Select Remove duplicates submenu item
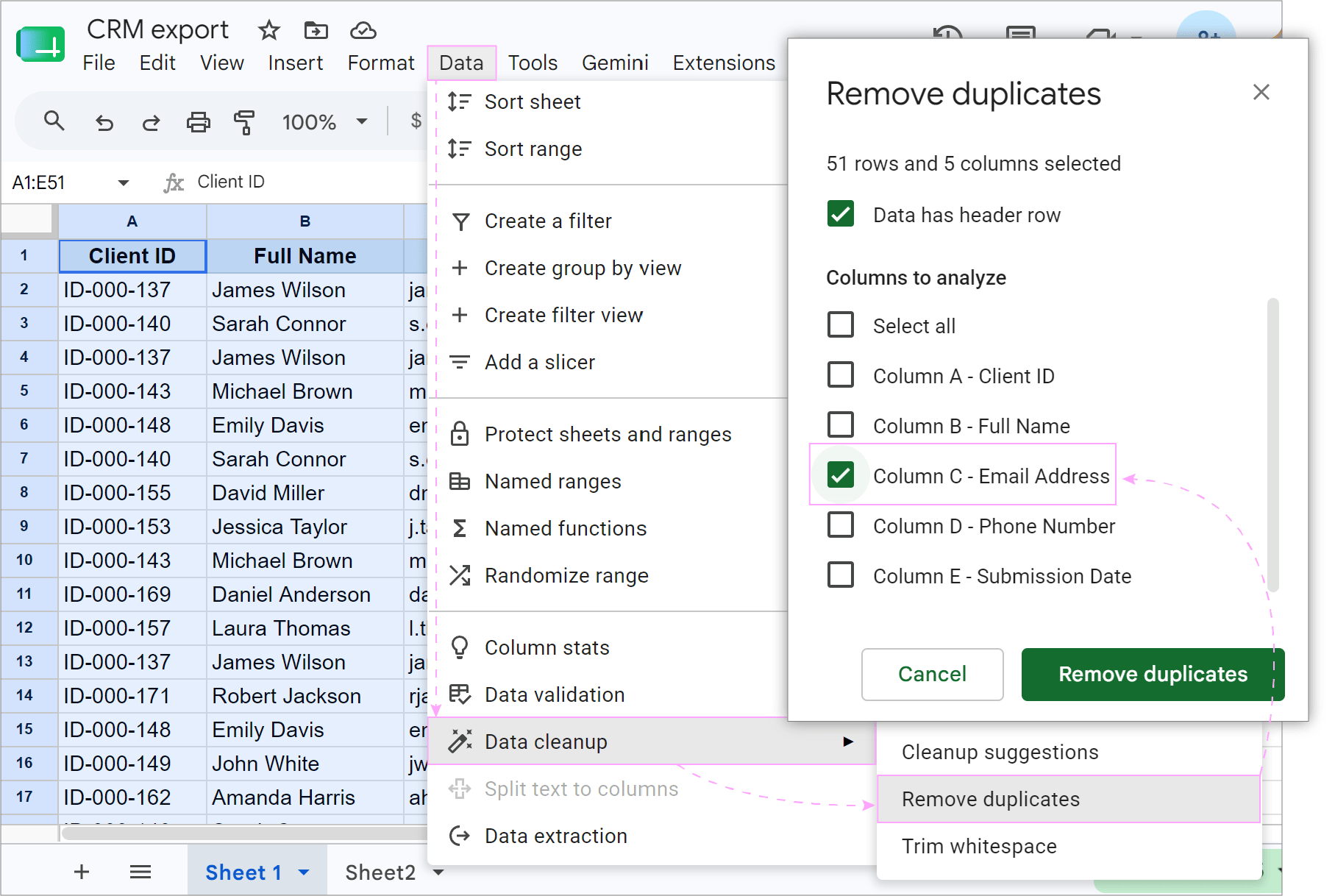This screenshot has height=896, width=1335. coord(1069,799)
